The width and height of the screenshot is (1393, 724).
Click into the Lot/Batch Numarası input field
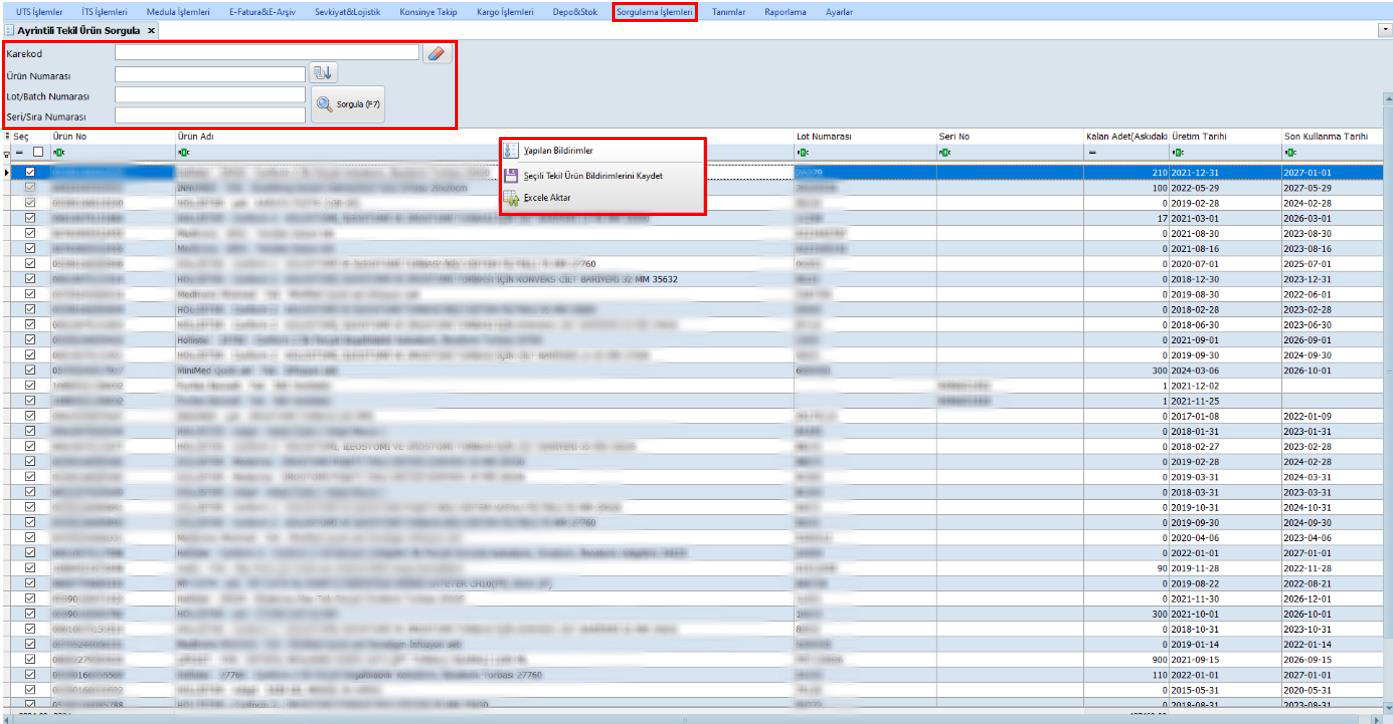[x=209, y=95]
